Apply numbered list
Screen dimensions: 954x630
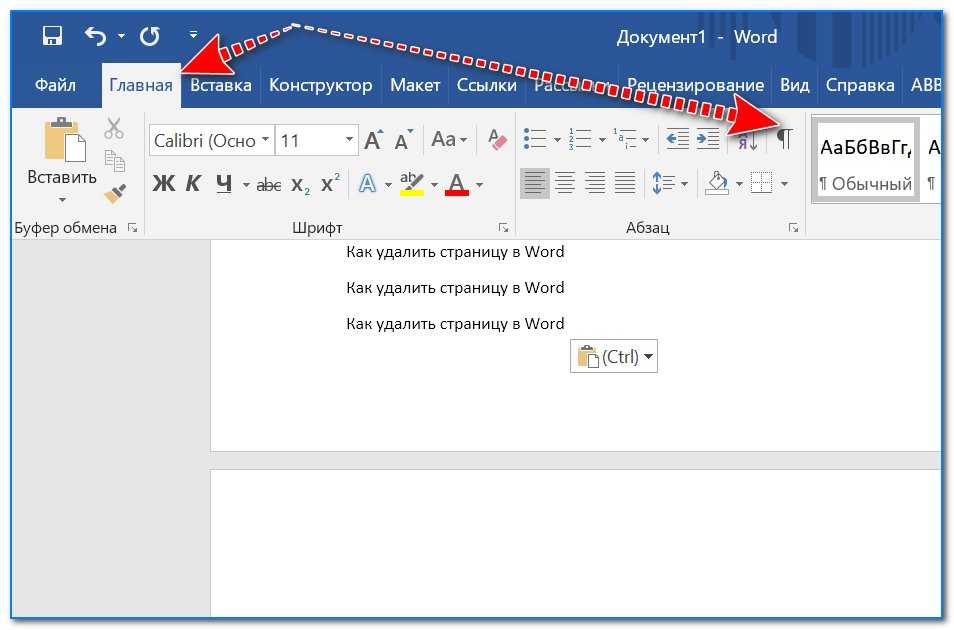(579, 139)
